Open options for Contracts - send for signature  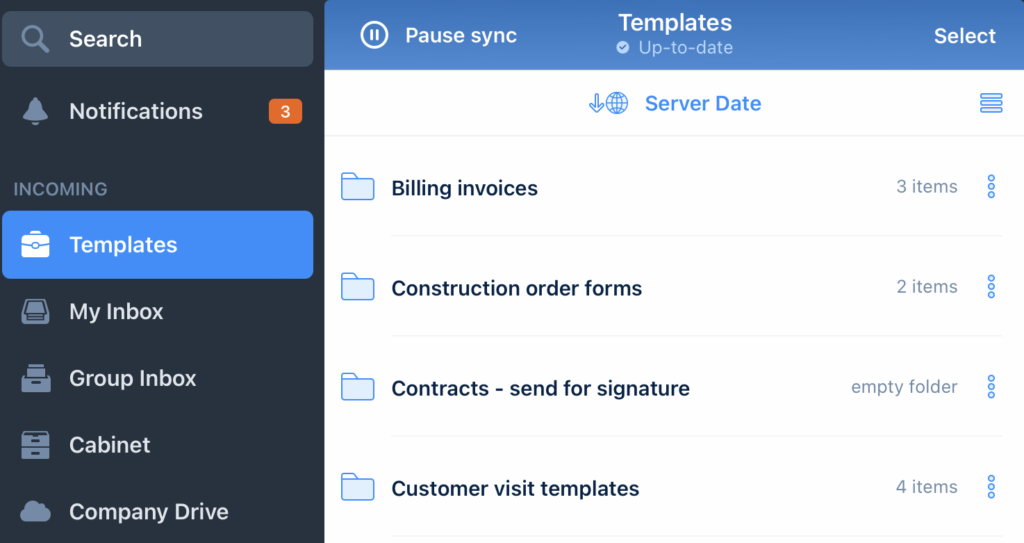pos(990,387)
